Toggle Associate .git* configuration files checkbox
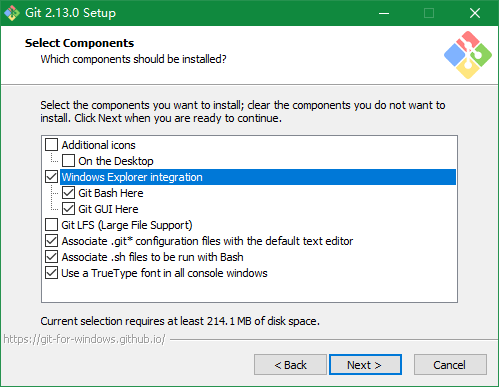This screenshot has width=499, height=387. [51, 241]
